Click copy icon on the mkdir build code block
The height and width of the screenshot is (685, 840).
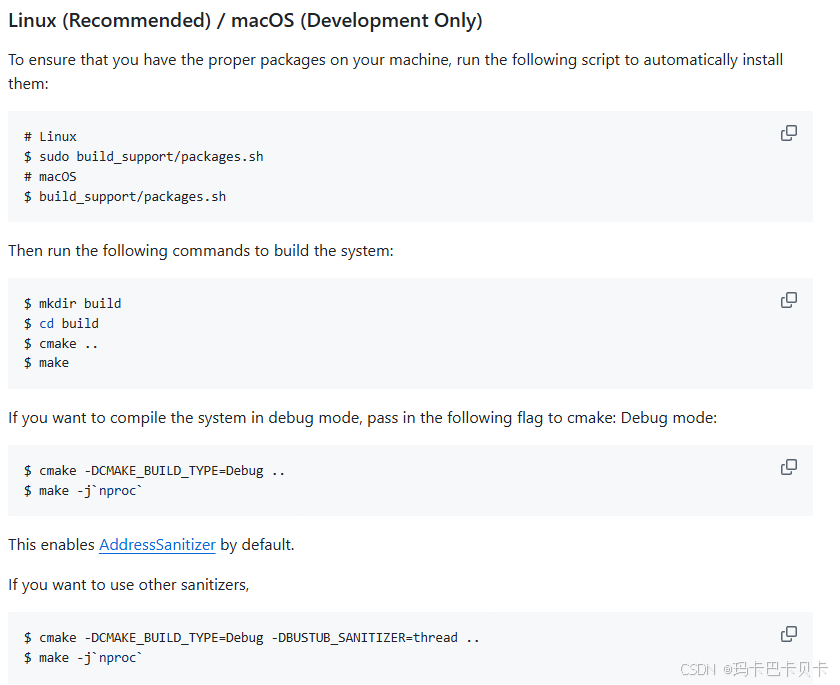click(789, 300)
